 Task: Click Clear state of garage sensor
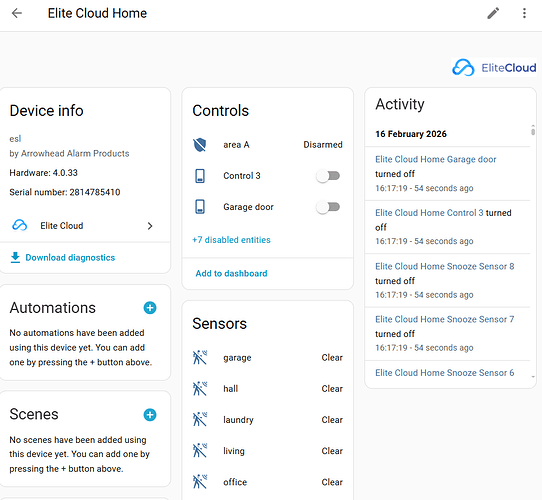click(332, 358)
